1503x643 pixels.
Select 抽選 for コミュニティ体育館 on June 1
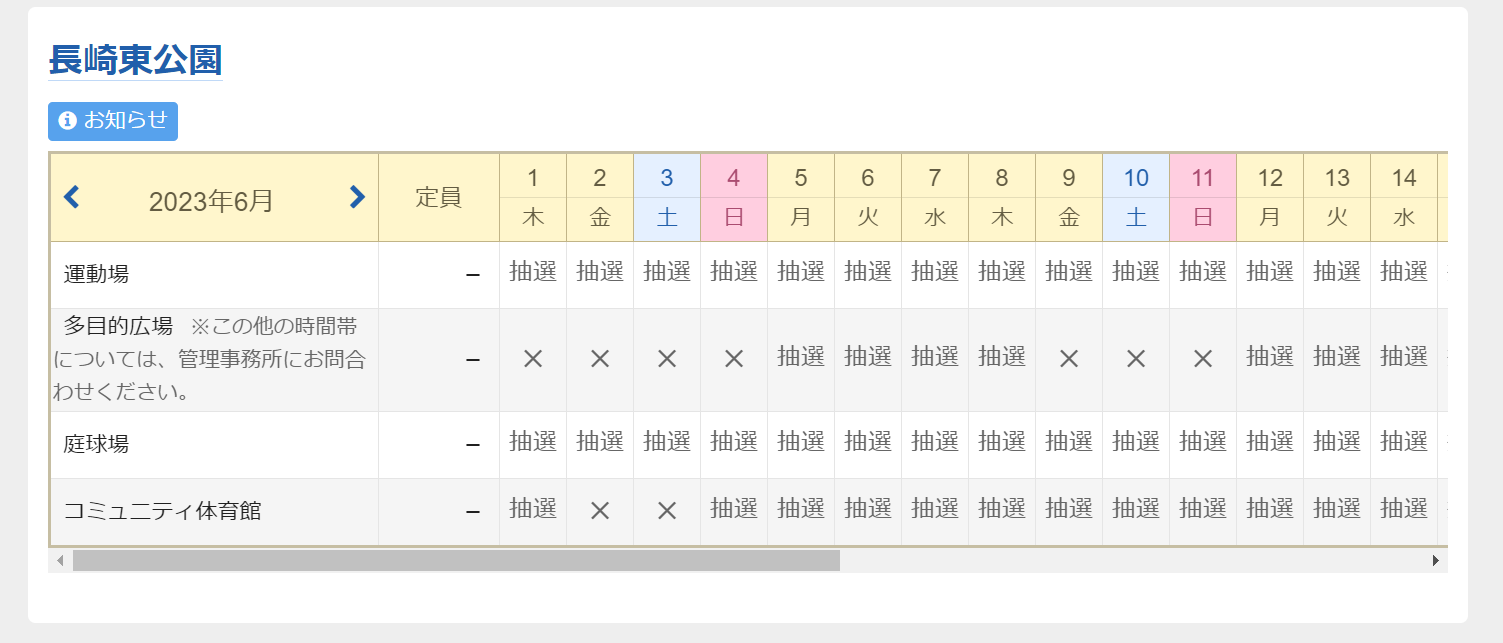click(x=533, y=509)
